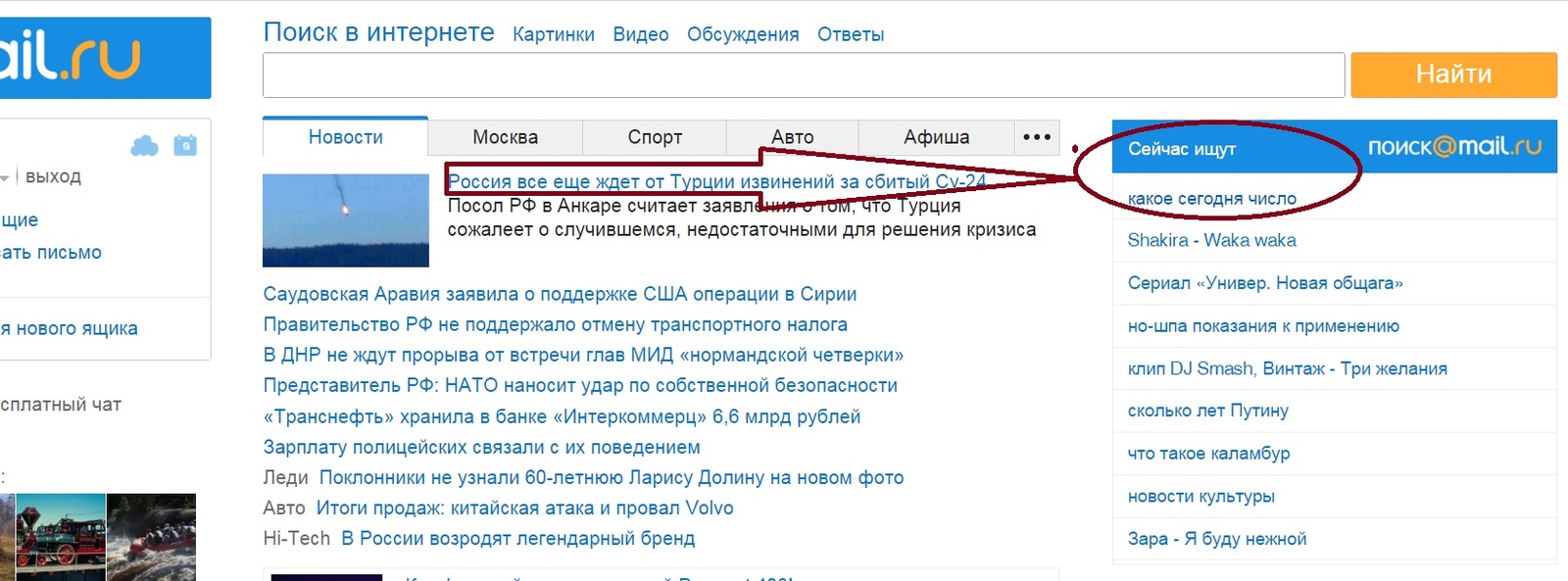Open the Авто news tab
The image size is (1568, 581).
(x=792, y=137)
